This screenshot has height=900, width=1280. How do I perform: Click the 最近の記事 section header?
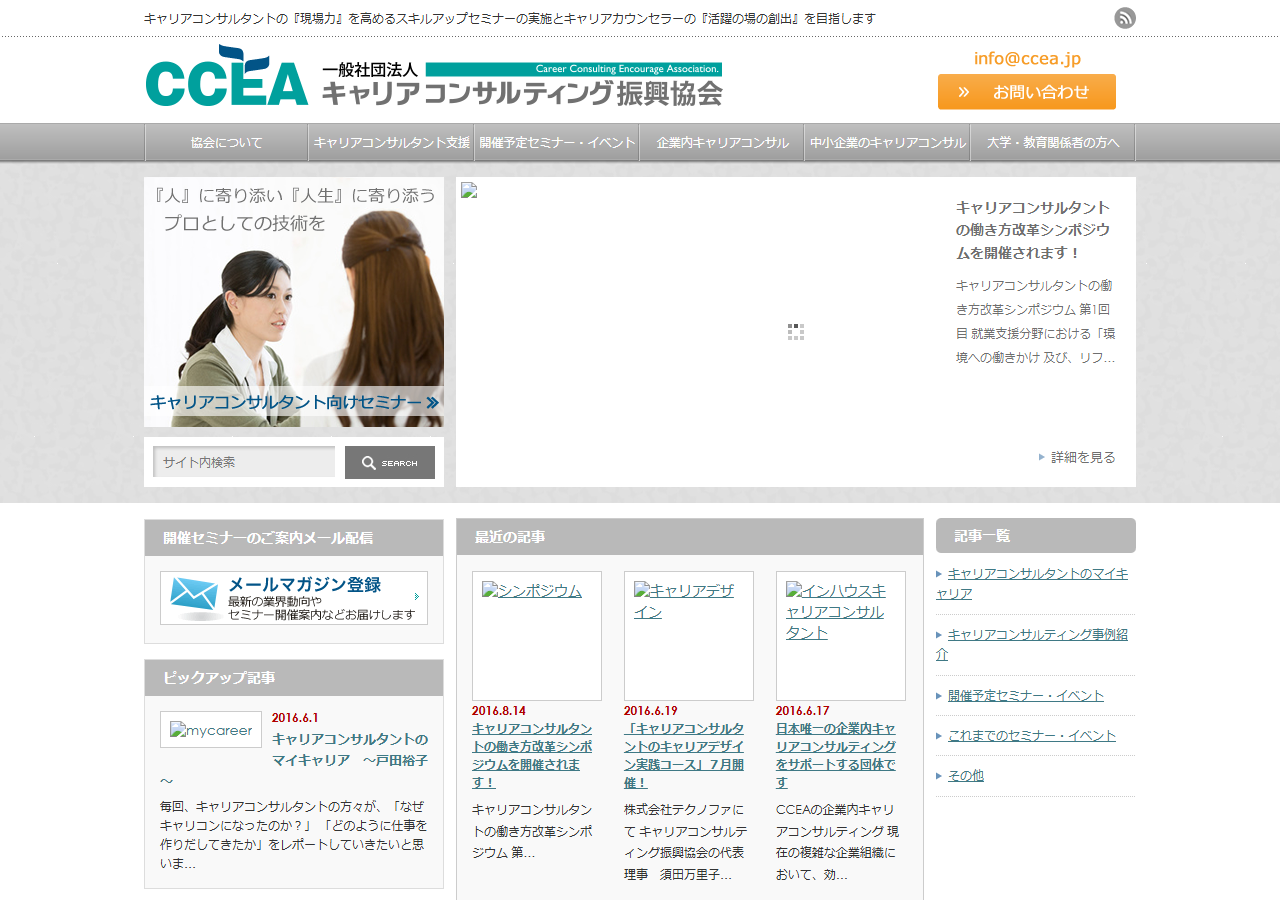coord(690,537)
